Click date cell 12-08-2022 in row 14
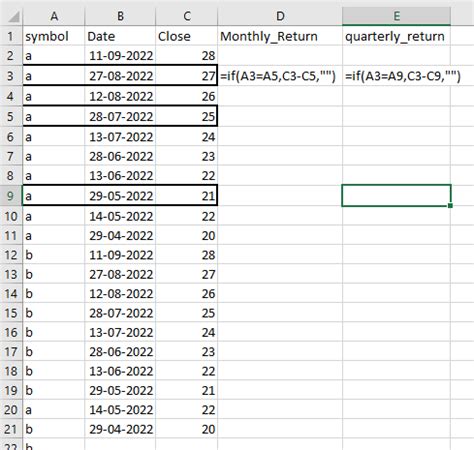 pos(120,294)
